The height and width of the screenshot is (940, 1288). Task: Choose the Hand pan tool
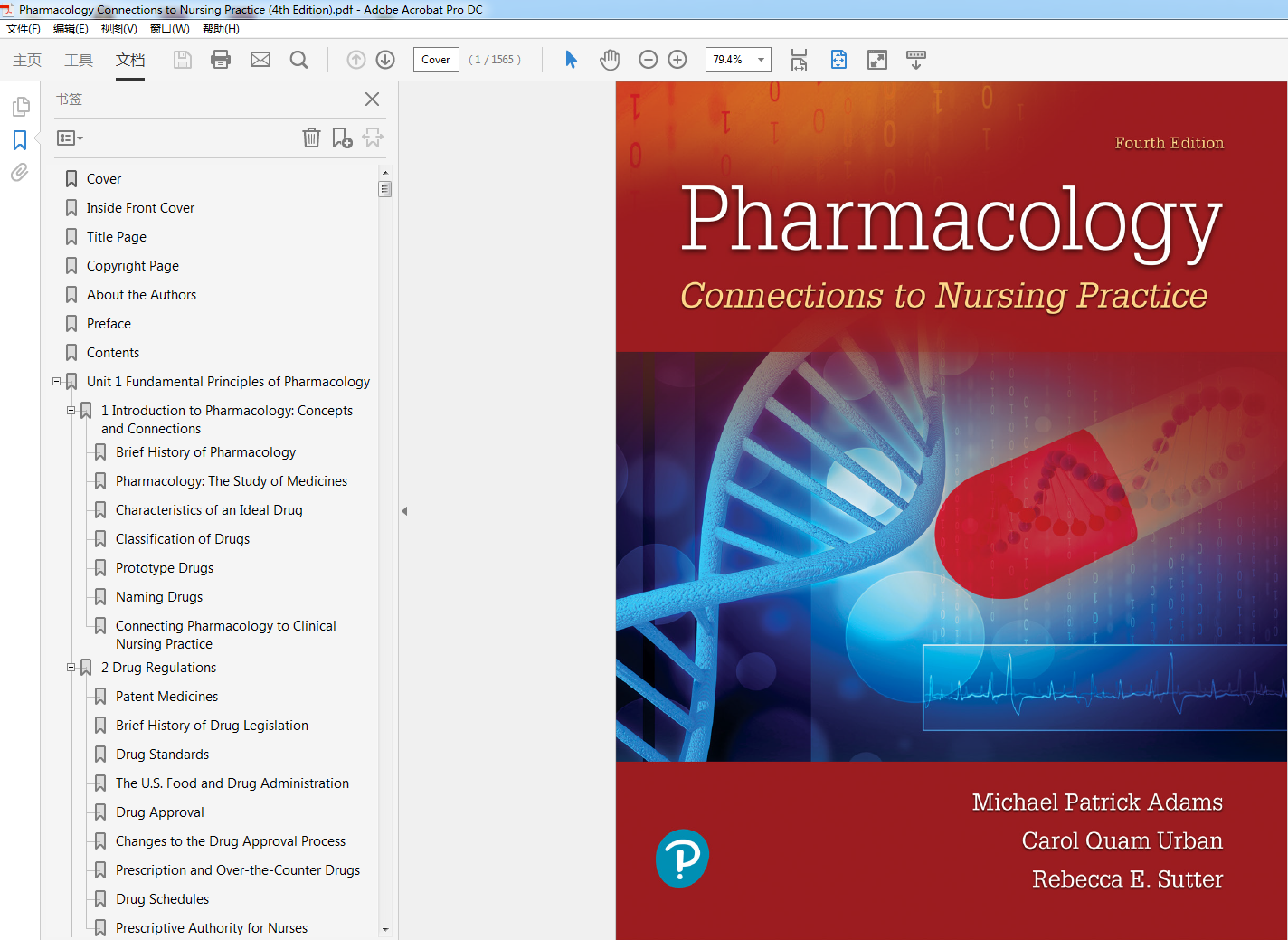pyautogui.click(x=610, y=60)
